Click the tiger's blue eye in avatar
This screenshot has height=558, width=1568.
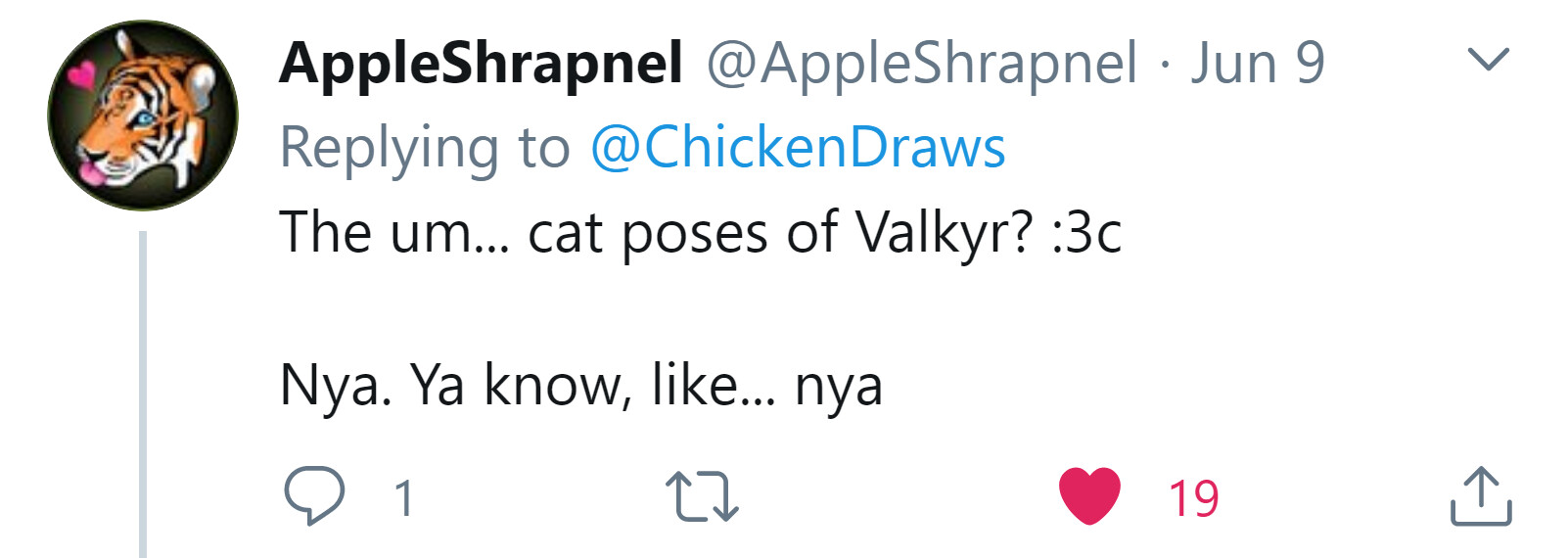pyautogui.click(x=144, y=119)
